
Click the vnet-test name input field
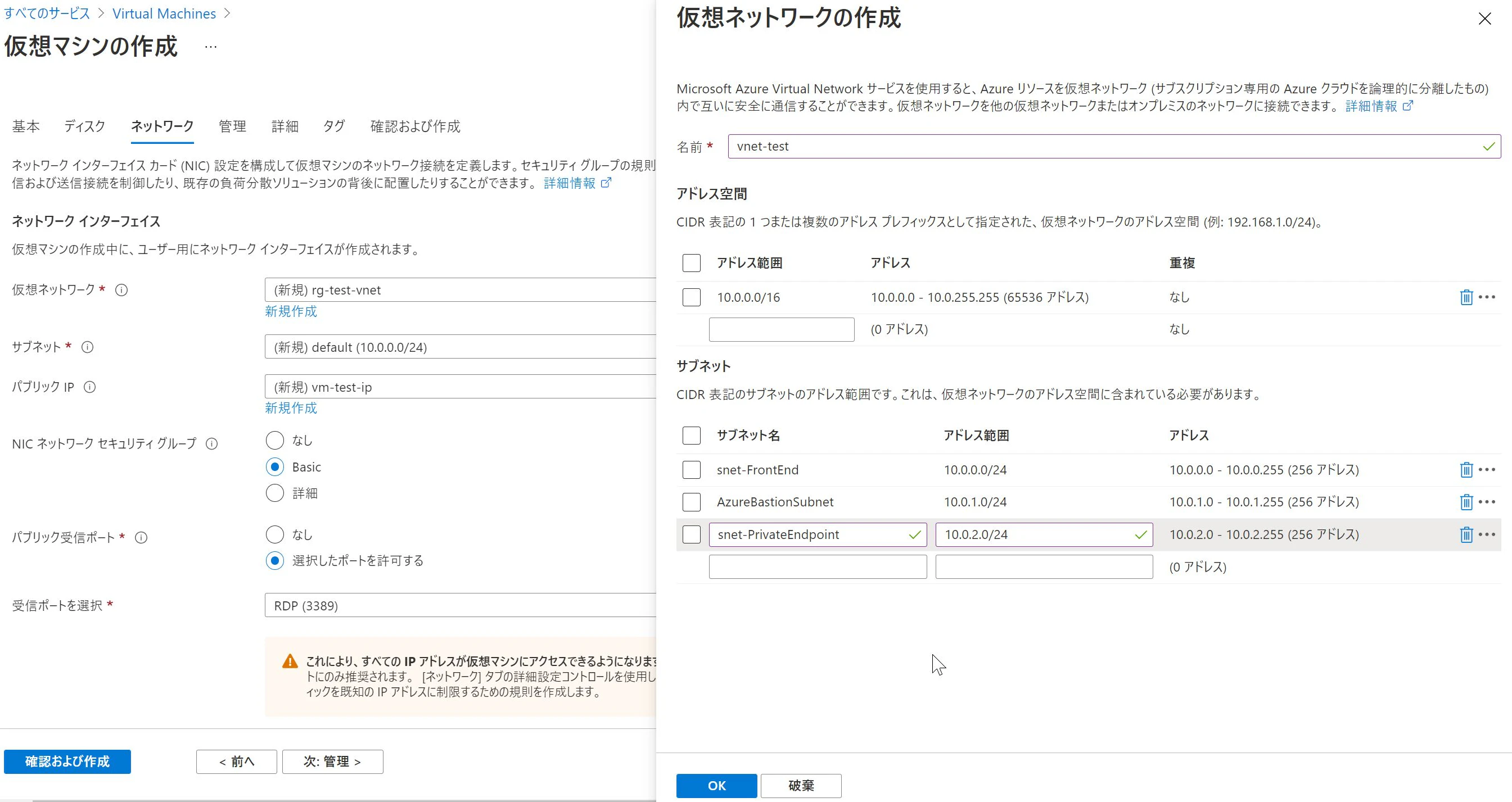1114,146
